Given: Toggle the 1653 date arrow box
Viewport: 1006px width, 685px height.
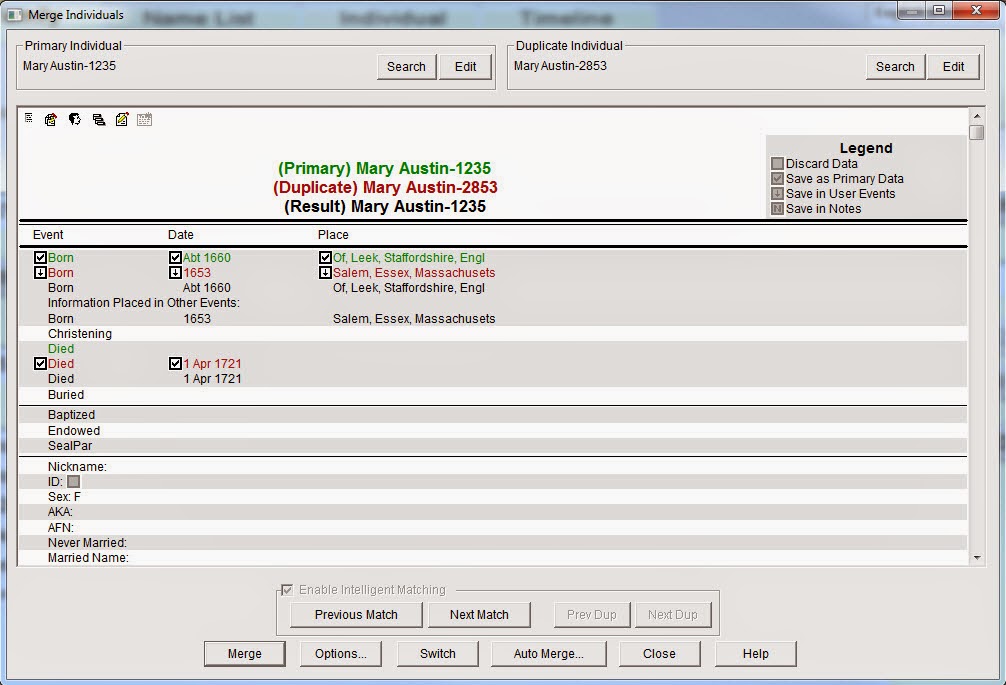Looking at the screenshot, I should tap(175, 273).
